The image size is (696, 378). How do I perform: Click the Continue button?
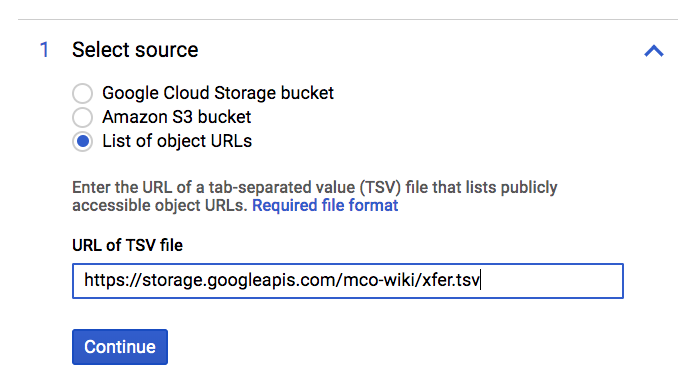[x=120, y=347]
